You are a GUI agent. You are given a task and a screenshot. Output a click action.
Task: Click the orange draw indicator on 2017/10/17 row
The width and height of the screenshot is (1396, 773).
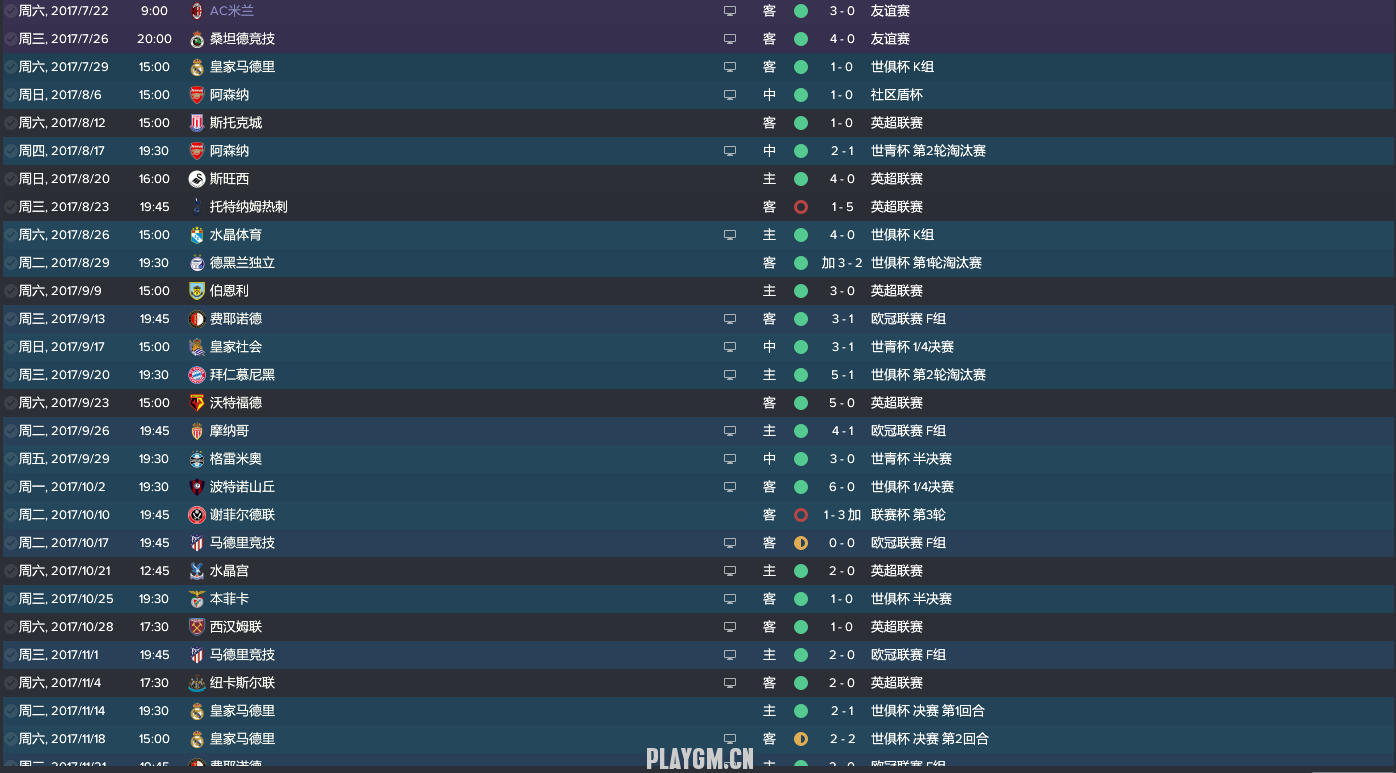click(x=801, y=543)
